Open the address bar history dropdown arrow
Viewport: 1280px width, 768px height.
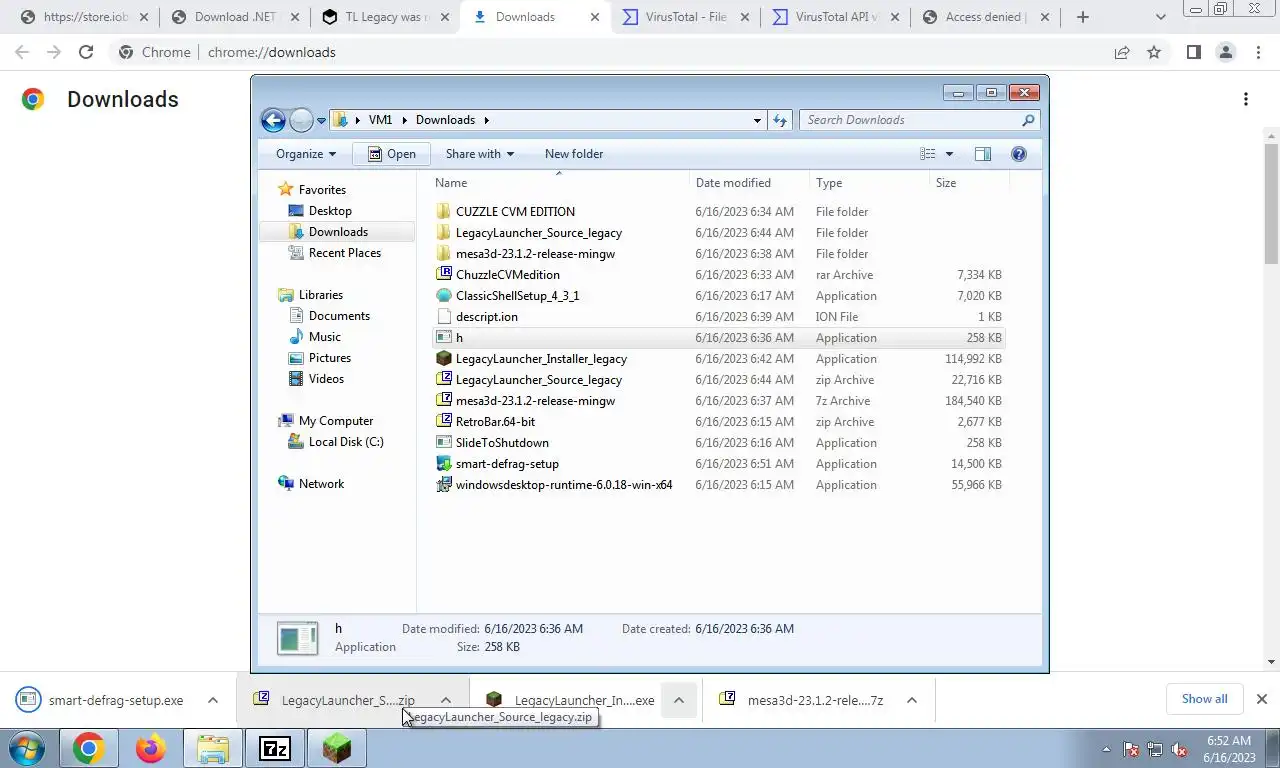click(757, 120)
